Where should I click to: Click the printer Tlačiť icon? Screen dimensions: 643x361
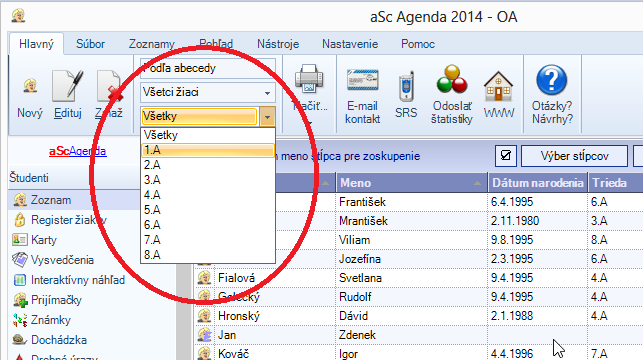click(x=309, y=79)
